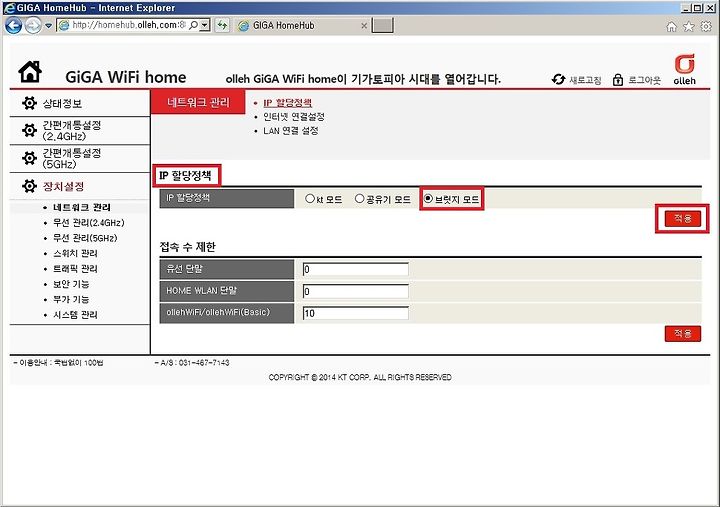Select 무선 관리(2.4GHz) in the sidebar
Screen dimensions: 720x507
coord(88,223)
